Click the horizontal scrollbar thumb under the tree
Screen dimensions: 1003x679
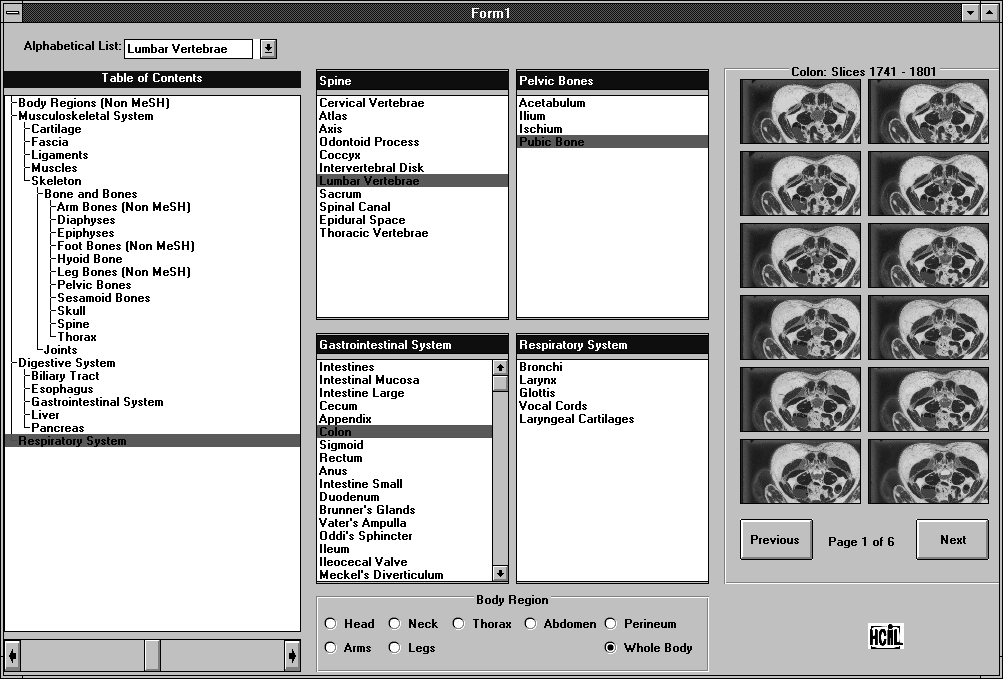point(152,655)
